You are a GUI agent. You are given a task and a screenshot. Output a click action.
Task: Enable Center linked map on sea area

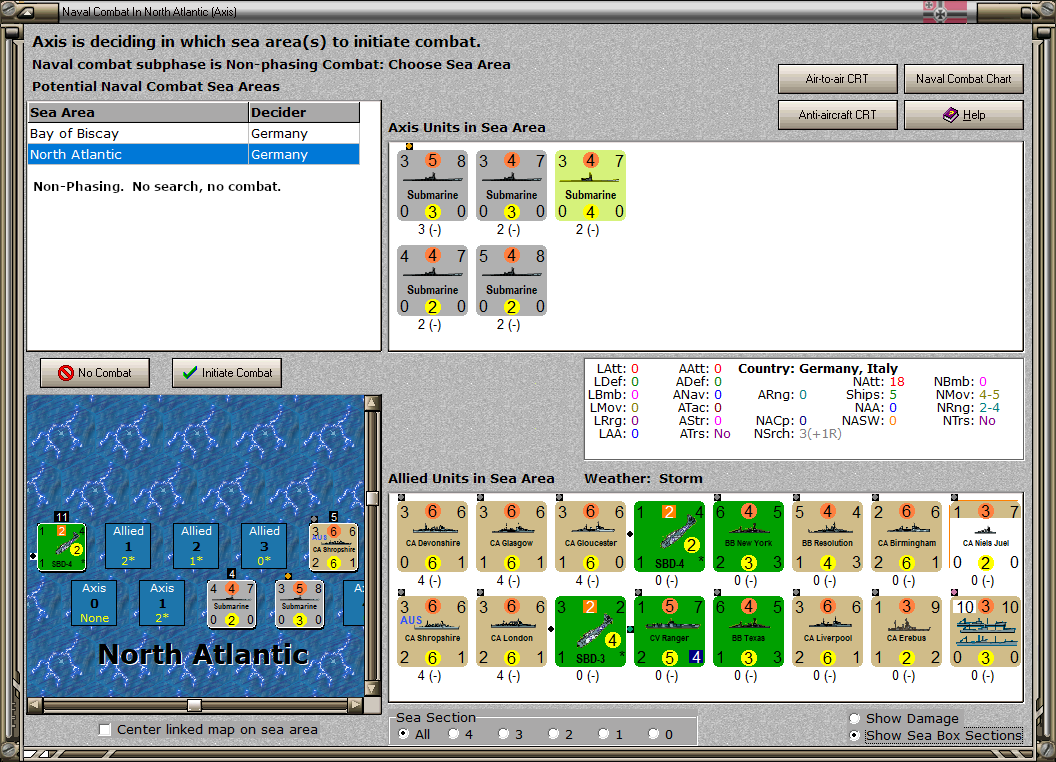pyautogui.click(x=104, y=730)
